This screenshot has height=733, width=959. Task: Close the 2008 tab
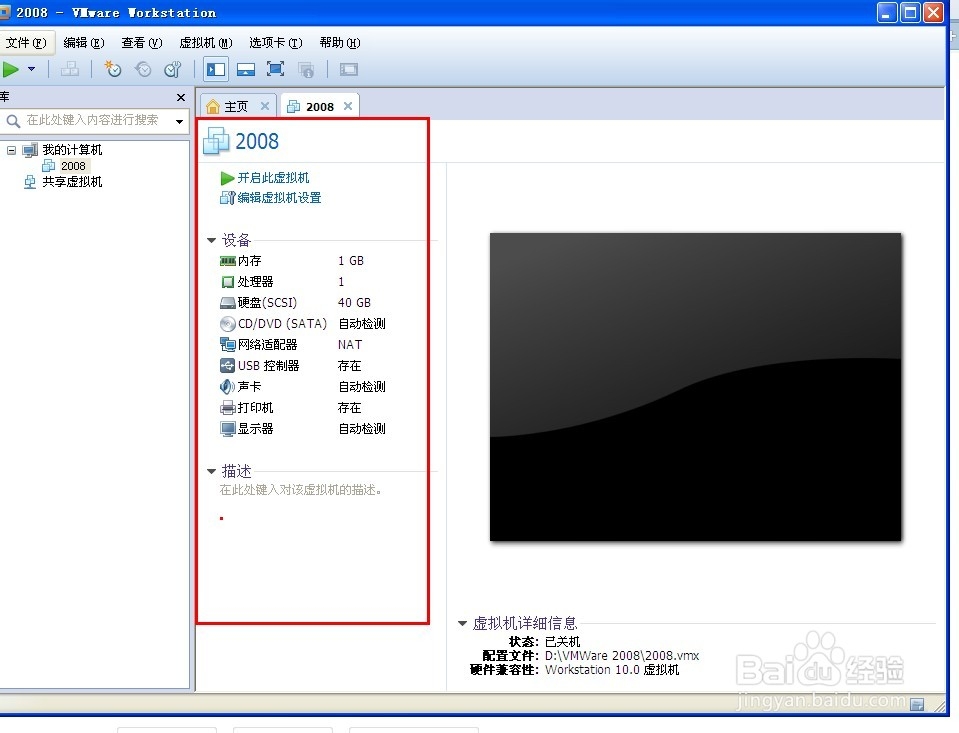(x=348, y=106)
